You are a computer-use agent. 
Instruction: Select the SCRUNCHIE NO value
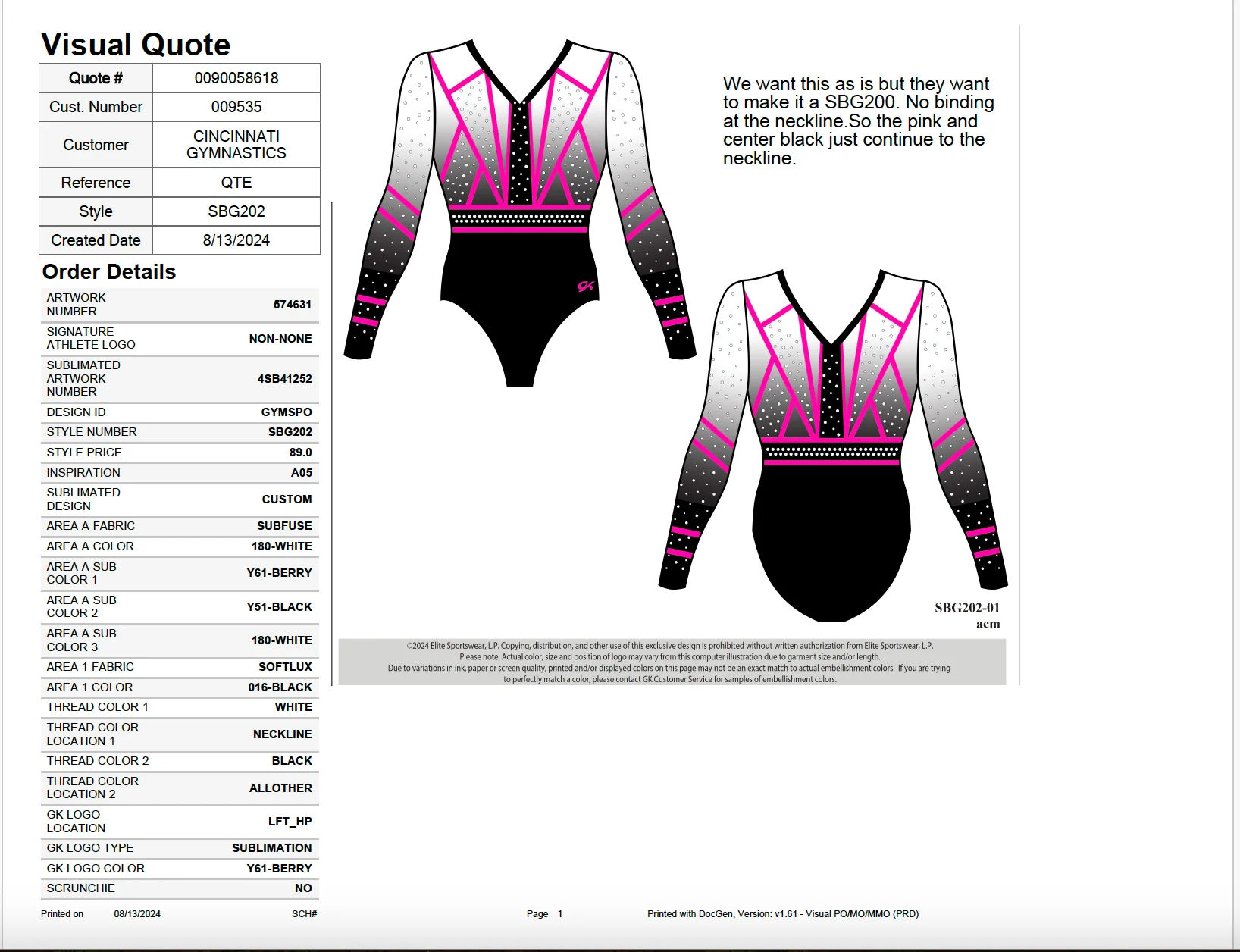point(303,888)
